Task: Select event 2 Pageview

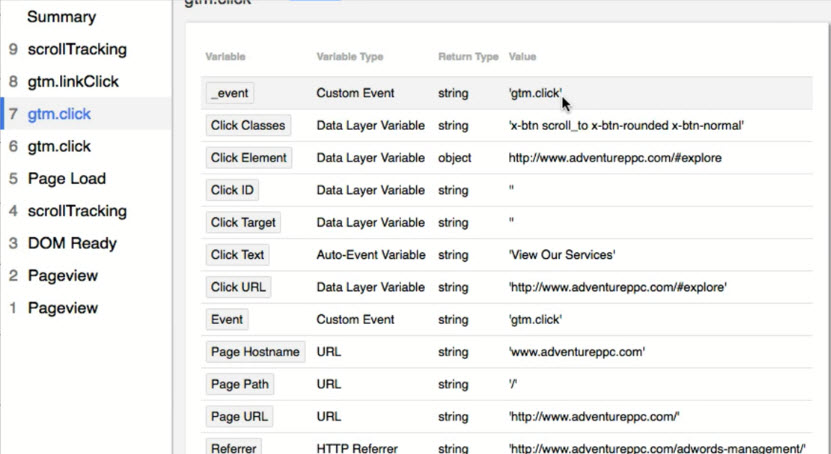Action: [x=62, y=275]
